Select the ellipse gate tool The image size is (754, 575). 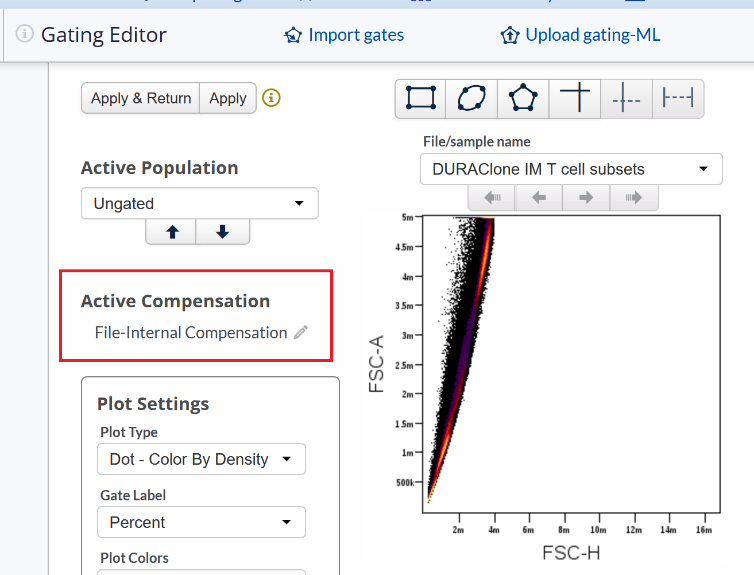coord(471,98)
